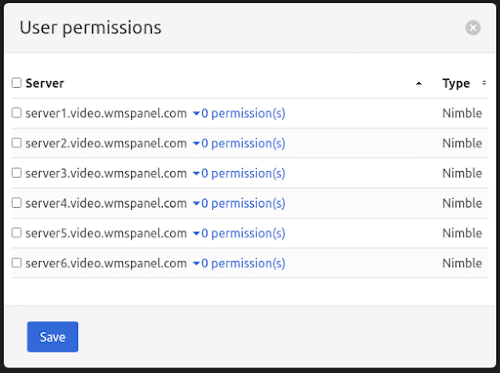
Task: Sort by Server column ascending arrow
Action: (x=419, y=84)
